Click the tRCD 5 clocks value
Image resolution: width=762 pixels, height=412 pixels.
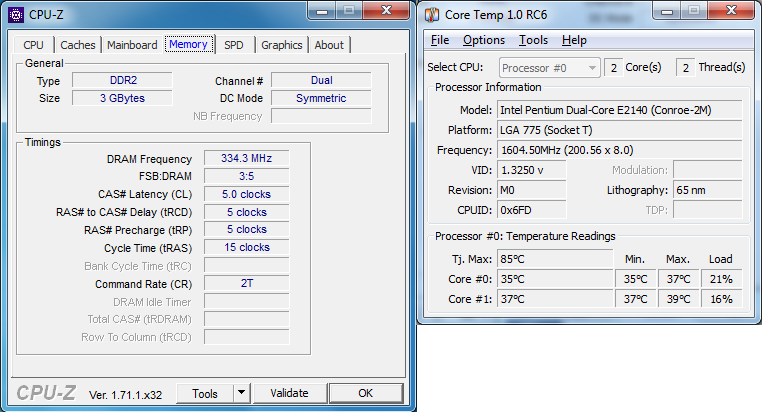(246, 212)
